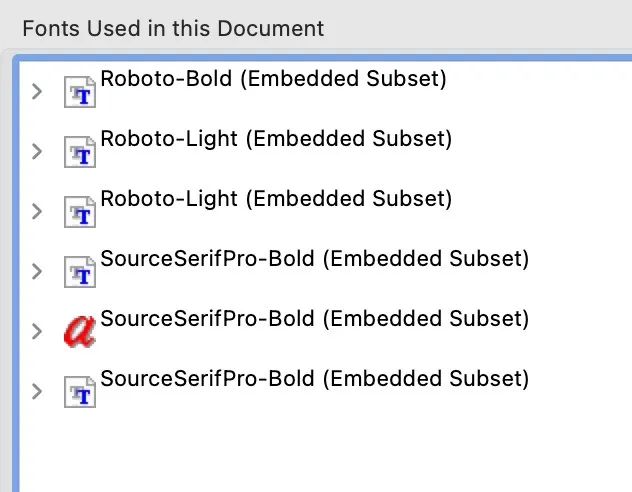Select the second Roboto-Light (Embedded Subset) label
Viewport: 632px width, 492px height.
(276, 198)
